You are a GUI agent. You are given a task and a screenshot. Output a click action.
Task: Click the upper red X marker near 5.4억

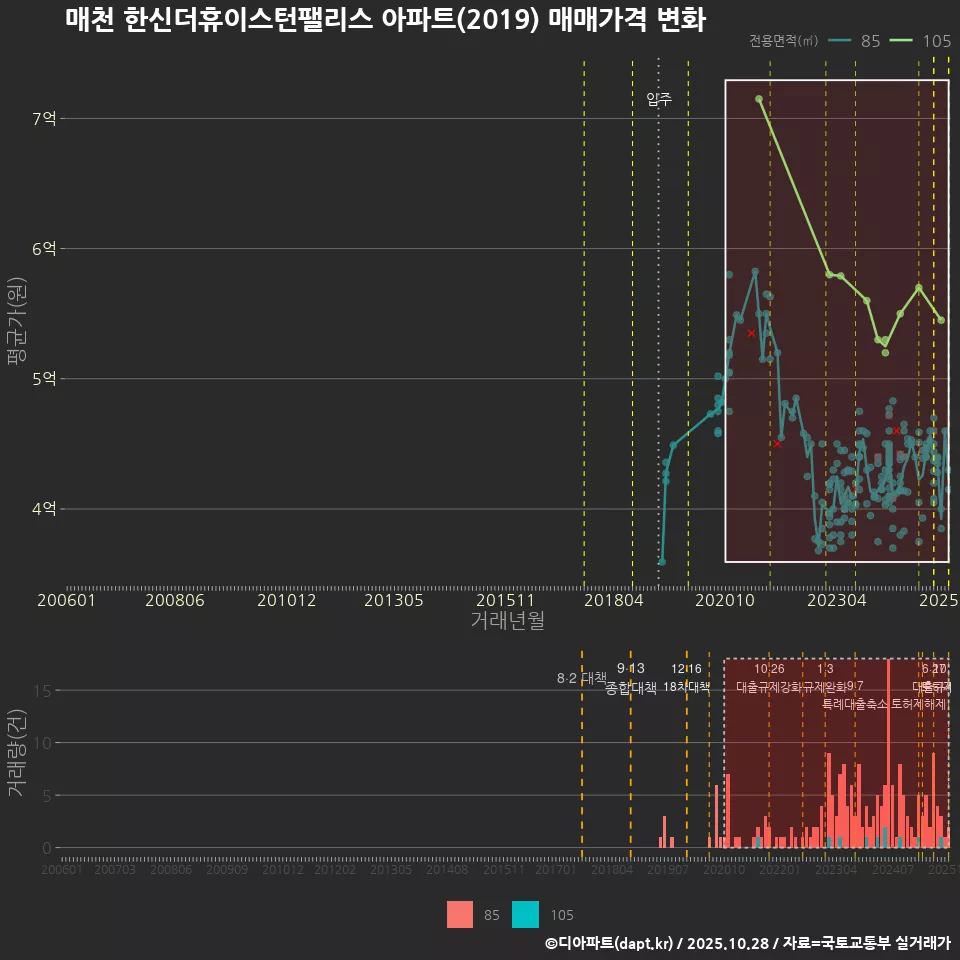coord(752,331)
